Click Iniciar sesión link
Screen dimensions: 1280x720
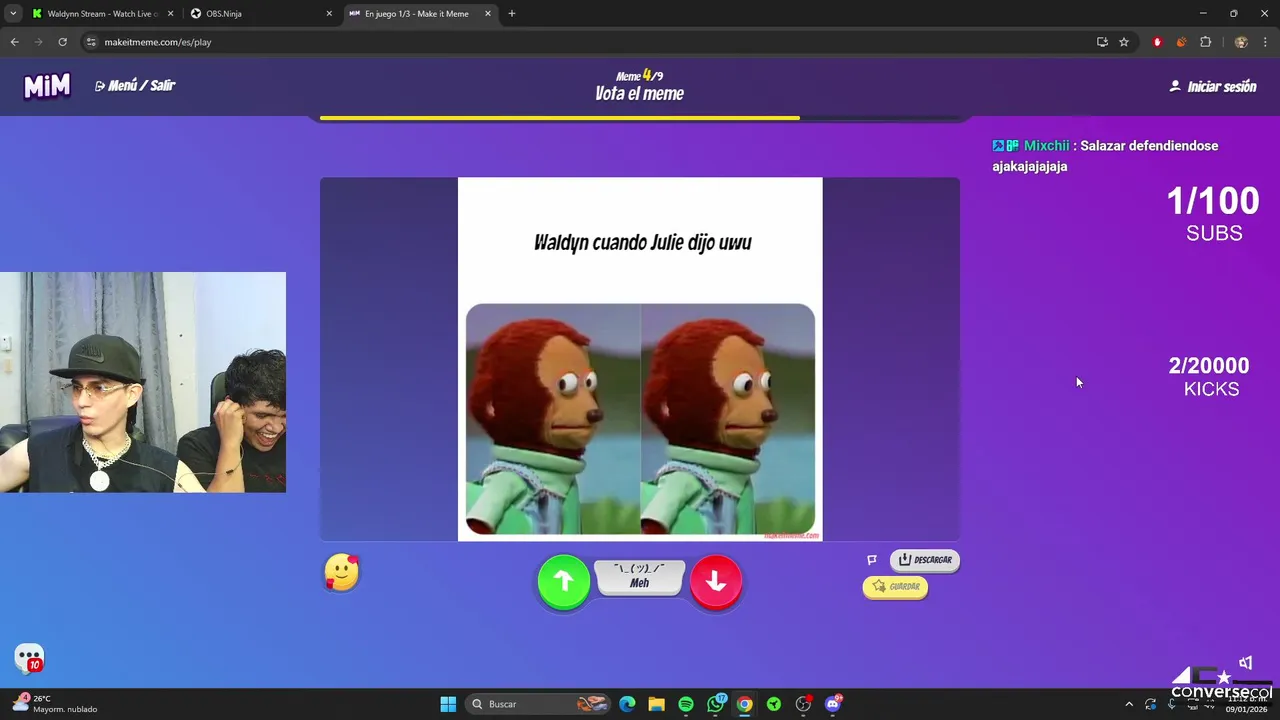click(x=1213, y=87)
